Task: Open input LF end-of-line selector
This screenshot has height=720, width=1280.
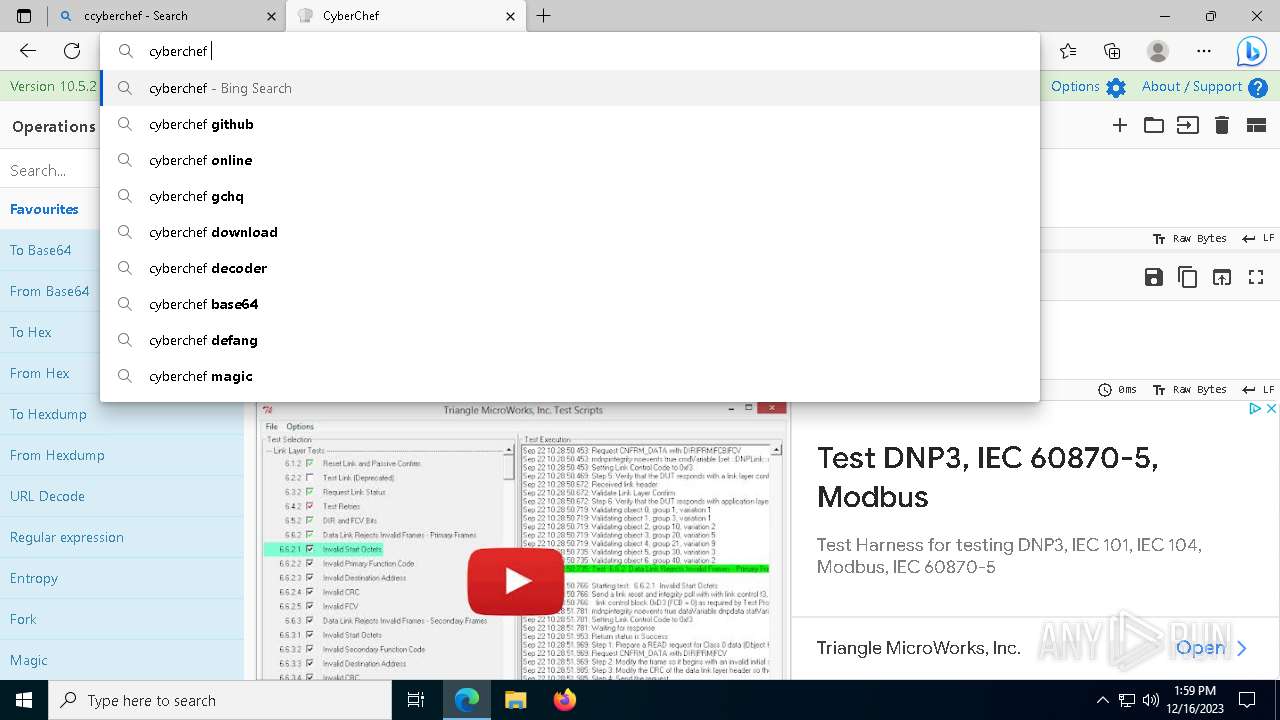Action: pyautogui.click(x=1258, y=239)
